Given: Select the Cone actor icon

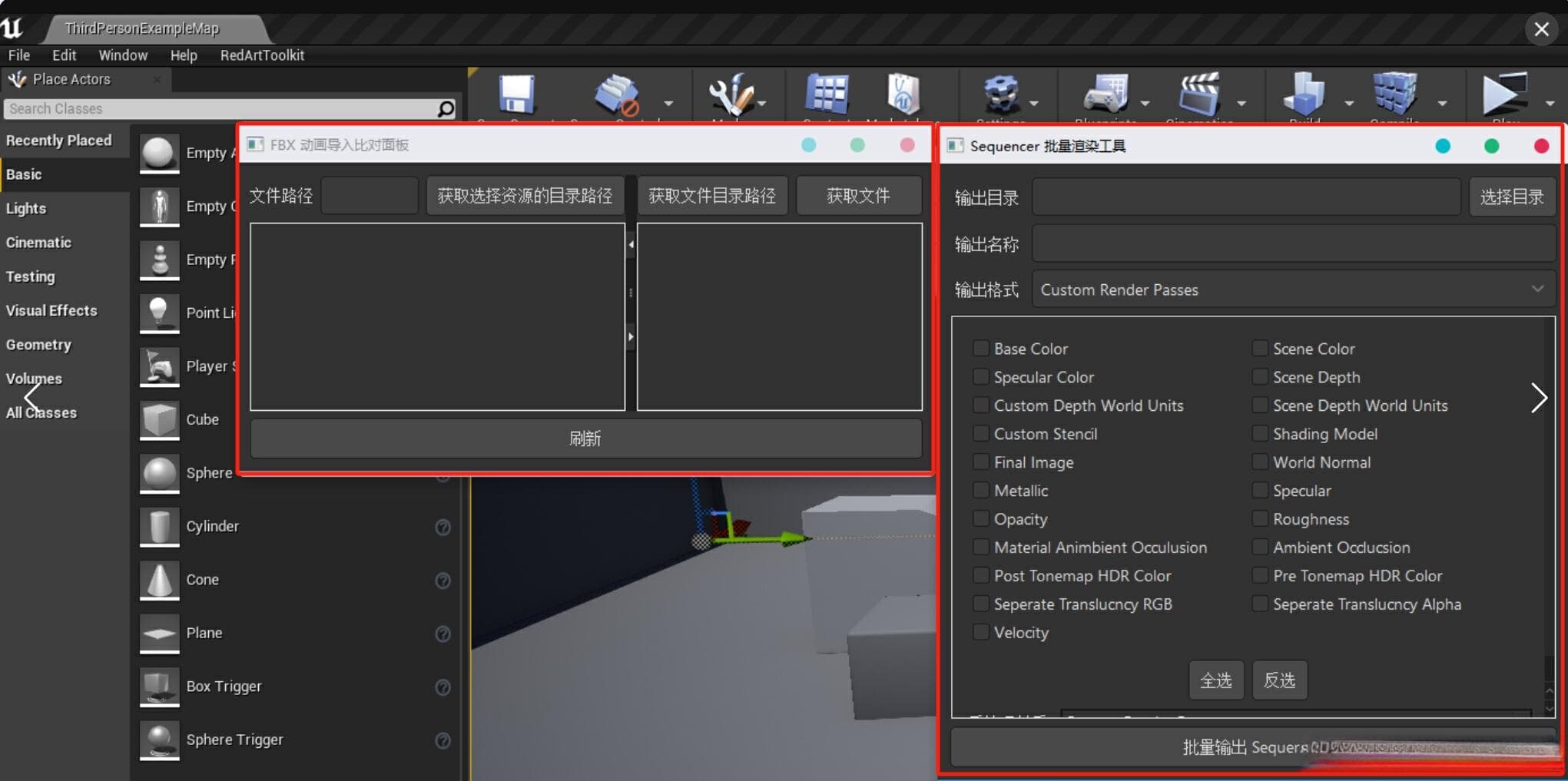Looking at the screenshot, I should coord(159,580).
